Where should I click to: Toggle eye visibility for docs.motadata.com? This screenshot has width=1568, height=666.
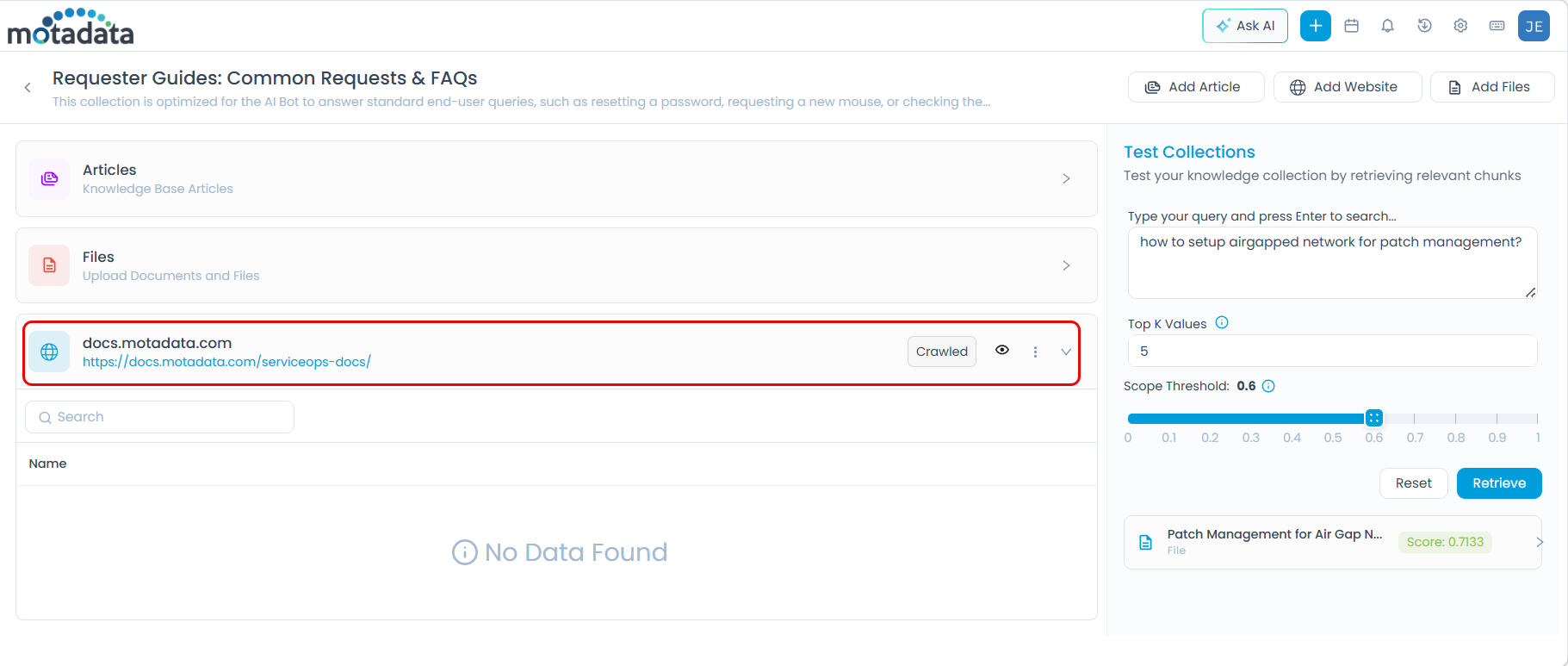pos(1002,350)
